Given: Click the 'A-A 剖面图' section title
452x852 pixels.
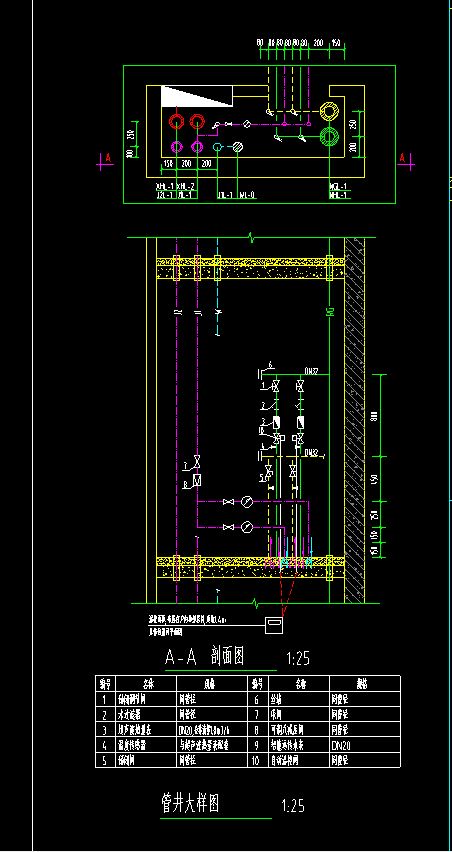Looking at the screenshot, I should (204, 657).
